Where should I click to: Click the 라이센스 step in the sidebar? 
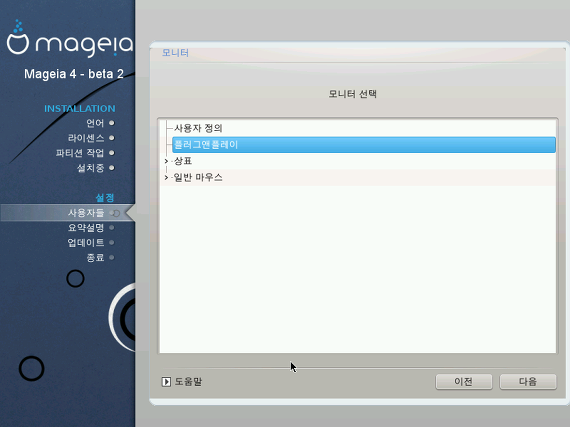(86, 138)
